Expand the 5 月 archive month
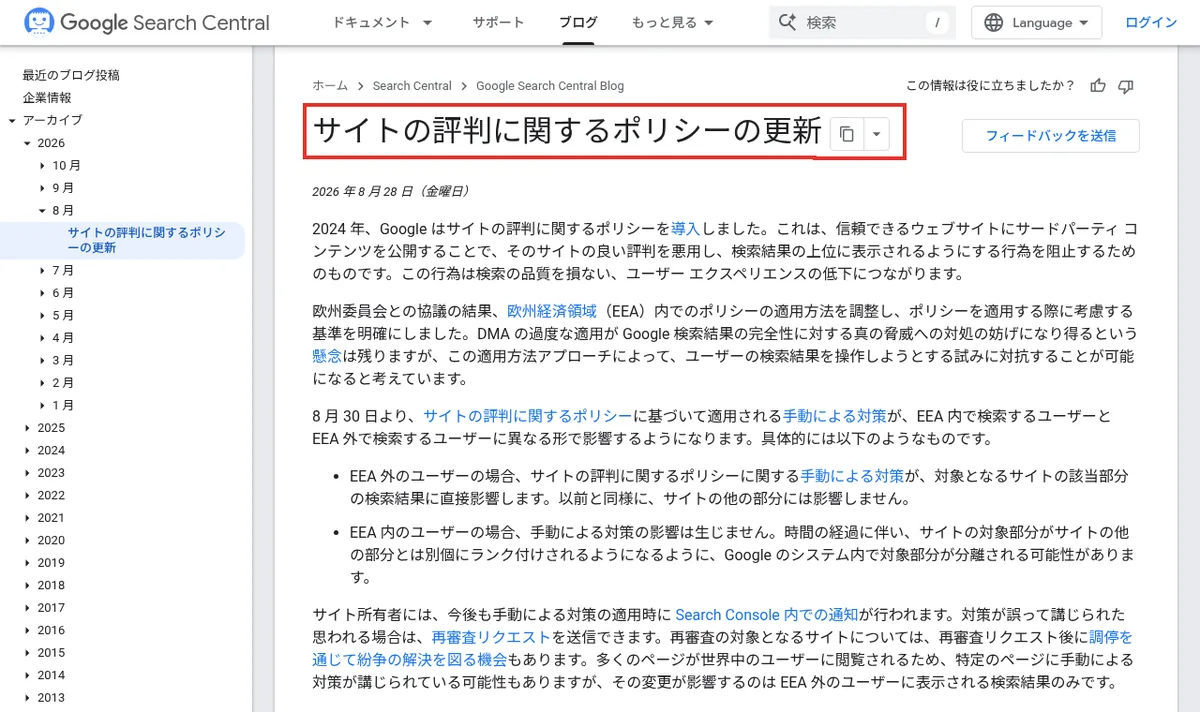Screen dimensions: 1200x712 tap(42, 316)
